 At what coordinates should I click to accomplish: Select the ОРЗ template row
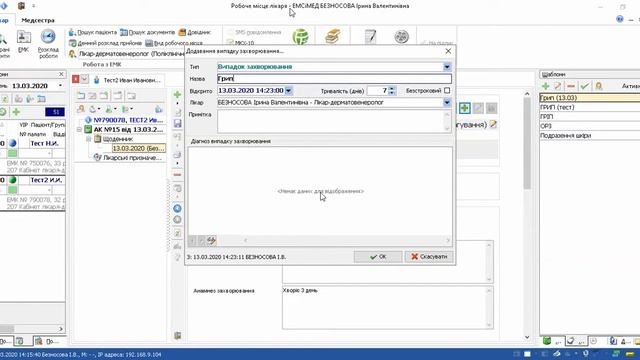(590, 126)
